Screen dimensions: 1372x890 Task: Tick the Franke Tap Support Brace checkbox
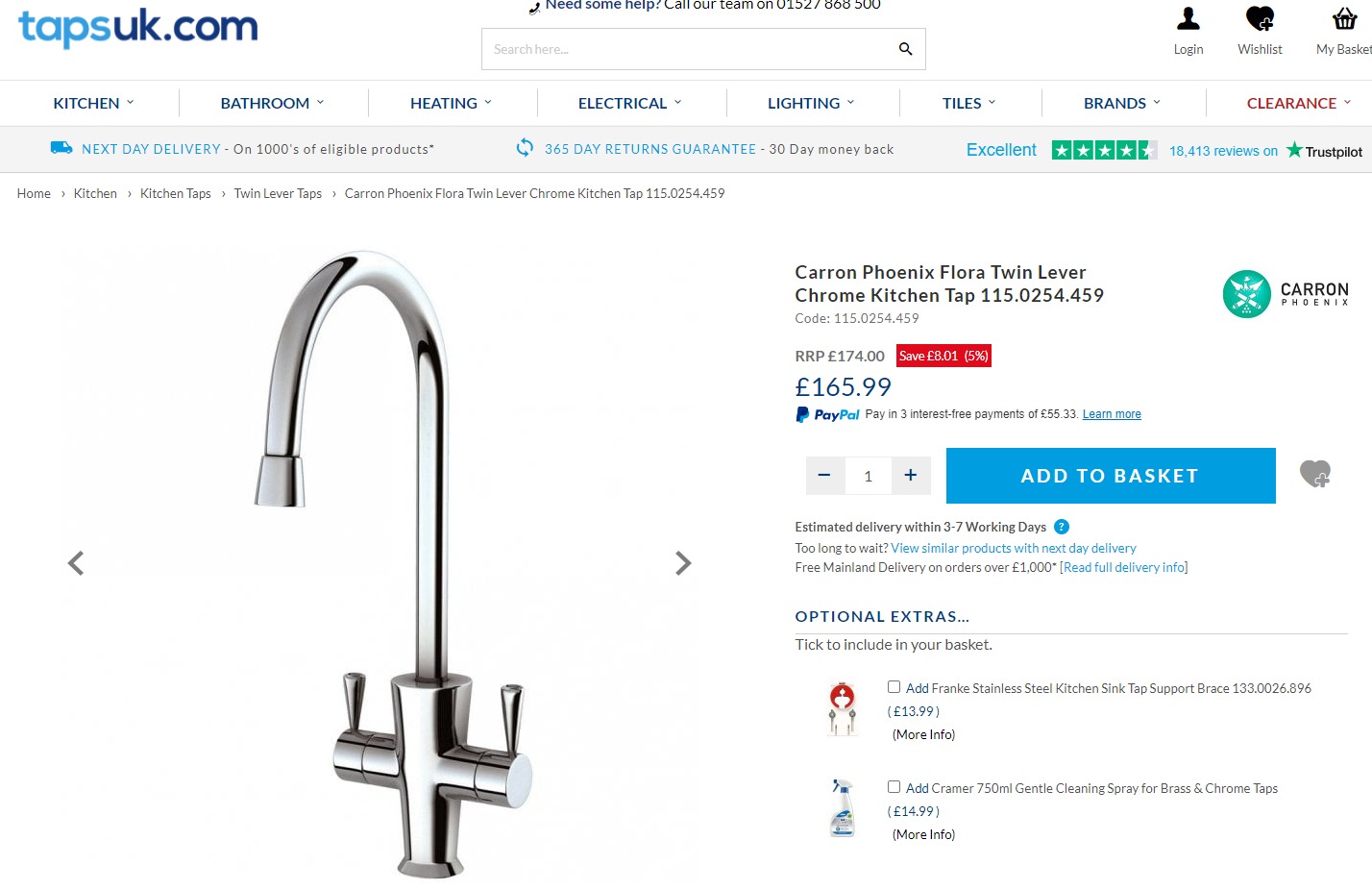click(x=894, y=687)
